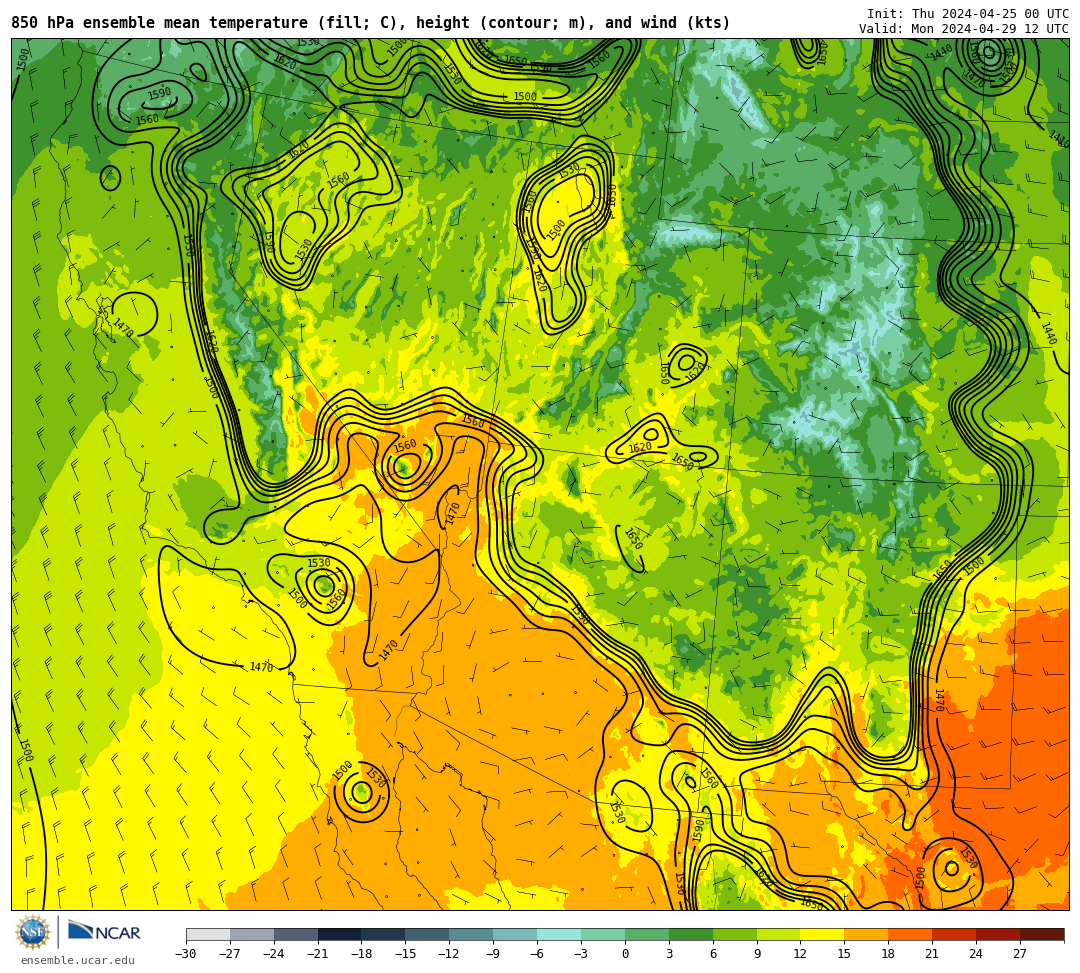Screen dimensions: 1080x973
Task: Pick the −27 to −24 gray colorbar swatch
Action: coord(252,935)
